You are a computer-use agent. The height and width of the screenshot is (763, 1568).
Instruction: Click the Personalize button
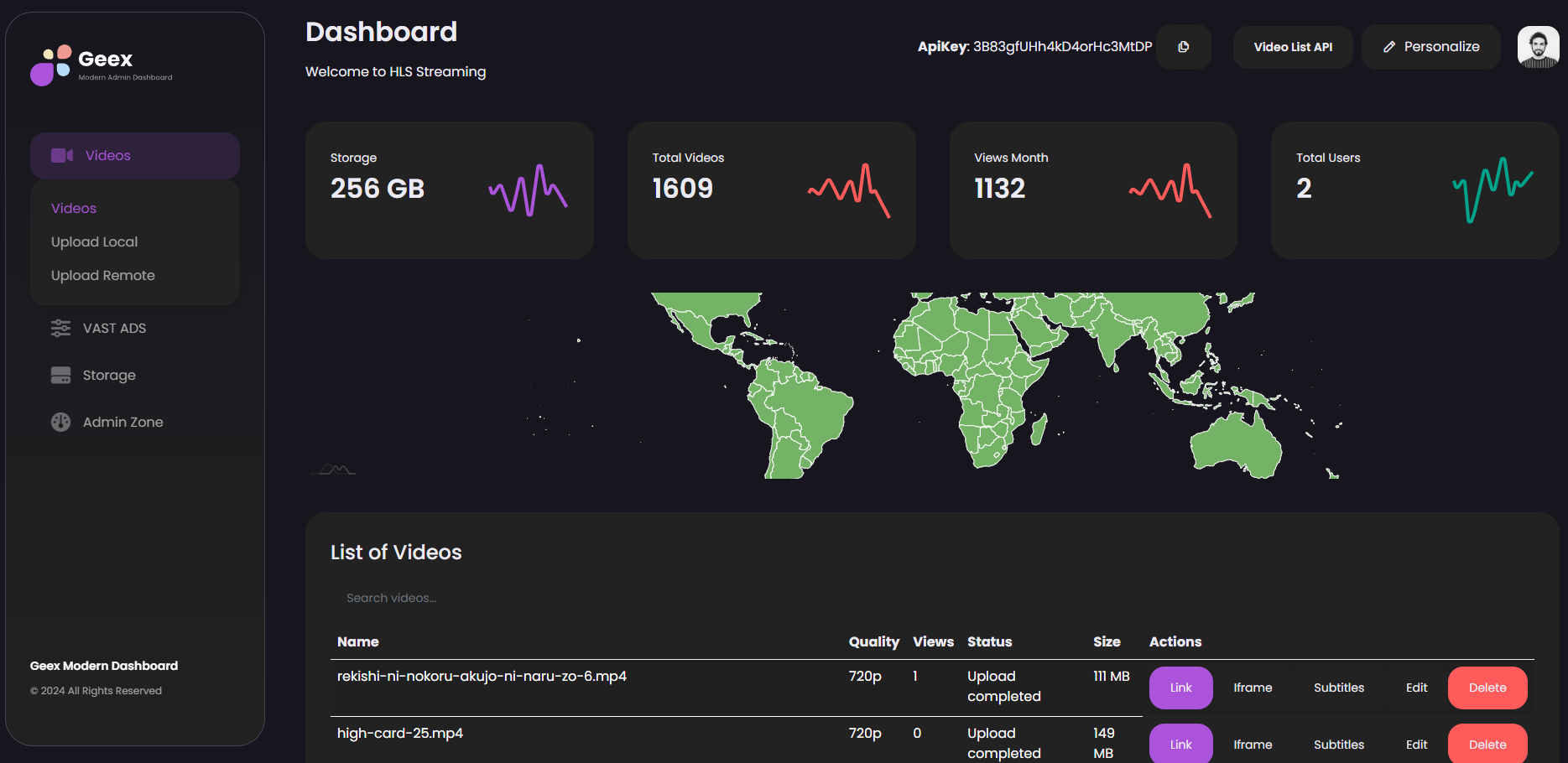coord(1430,47)
